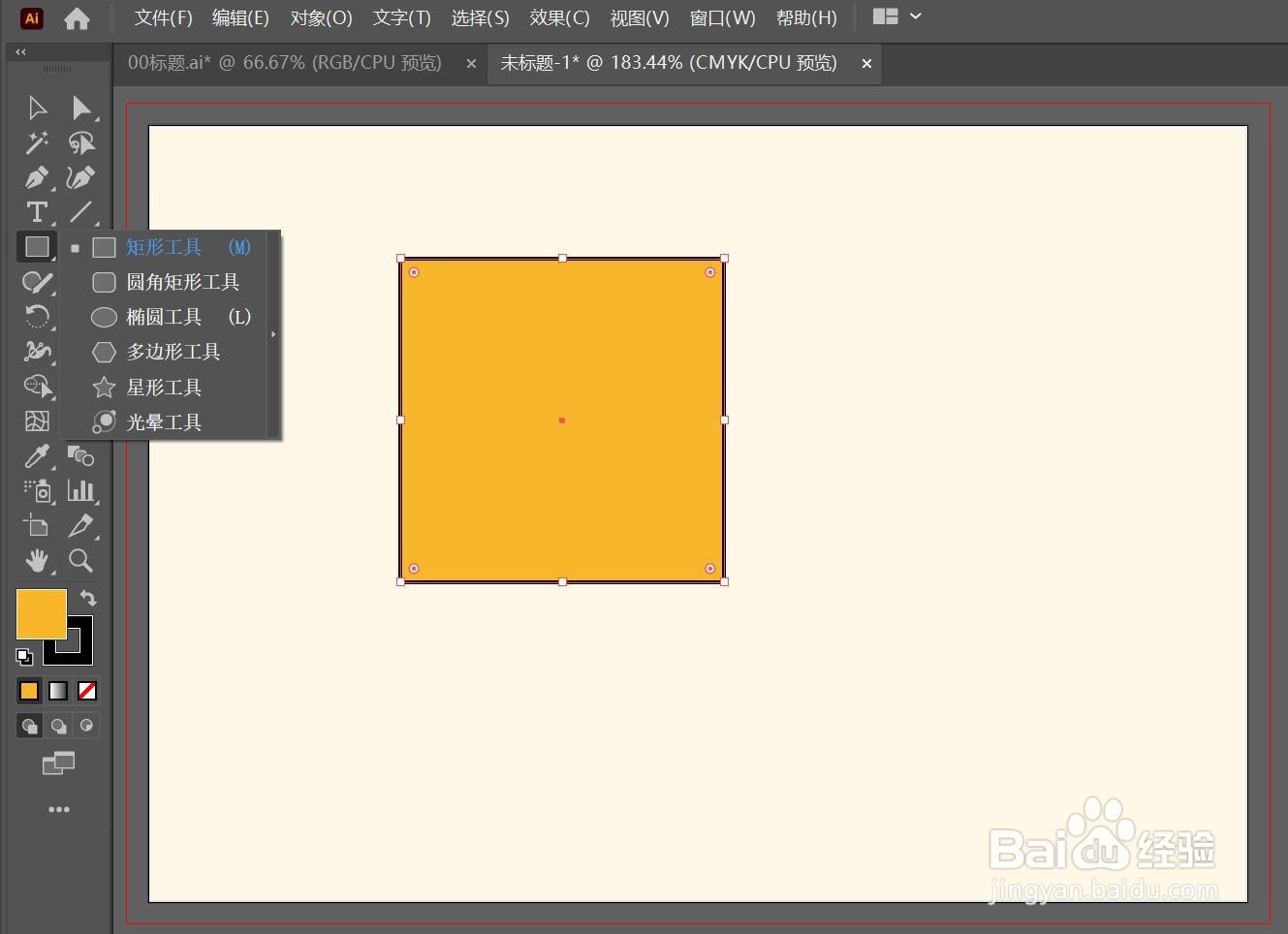The width and height of the screenshot is (1288, 934).
Task: Select the Direct Selection tool
Action: [81, 108]
